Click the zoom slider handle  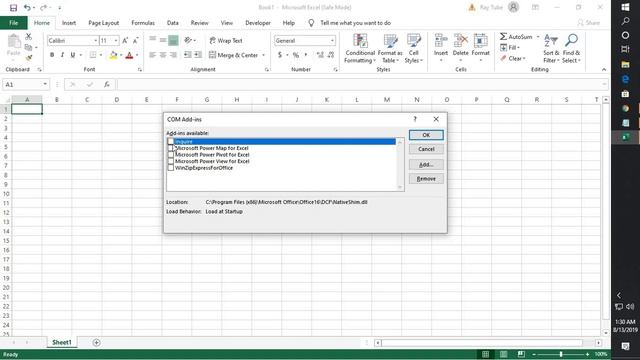tap(561, 354)
